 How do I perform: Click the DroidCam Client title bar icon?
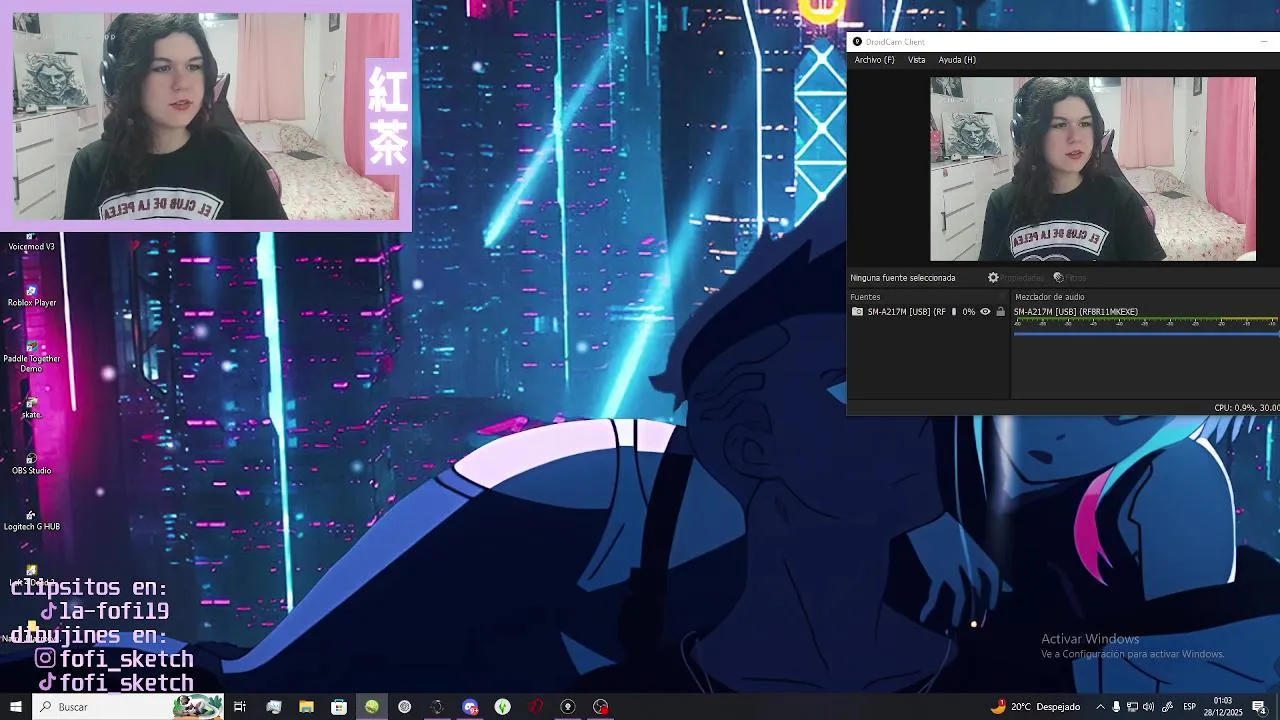(x=857, y=42)
